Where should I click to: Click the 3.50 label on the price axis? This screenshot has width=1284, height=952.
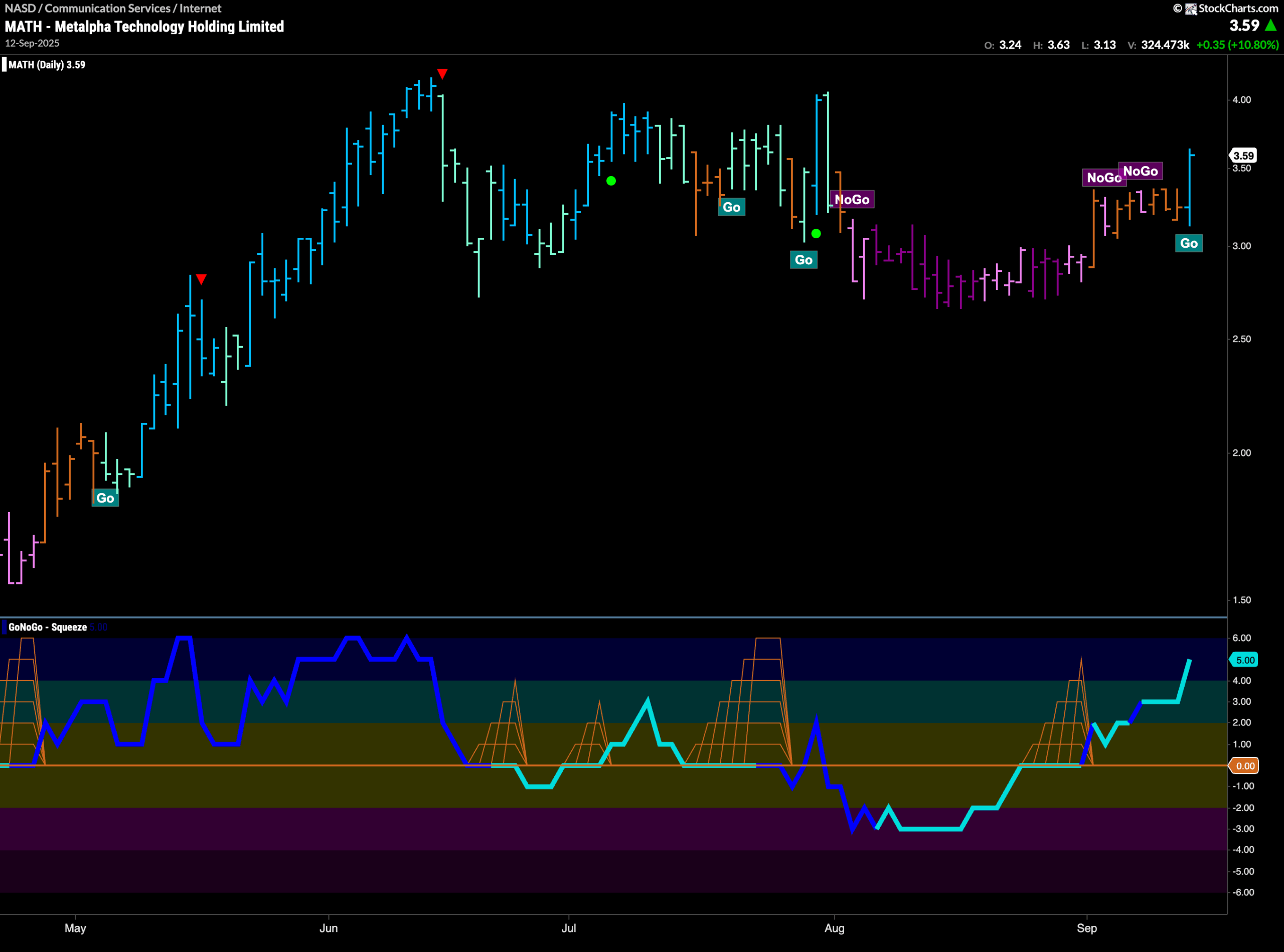click(x=1242, y=168)
